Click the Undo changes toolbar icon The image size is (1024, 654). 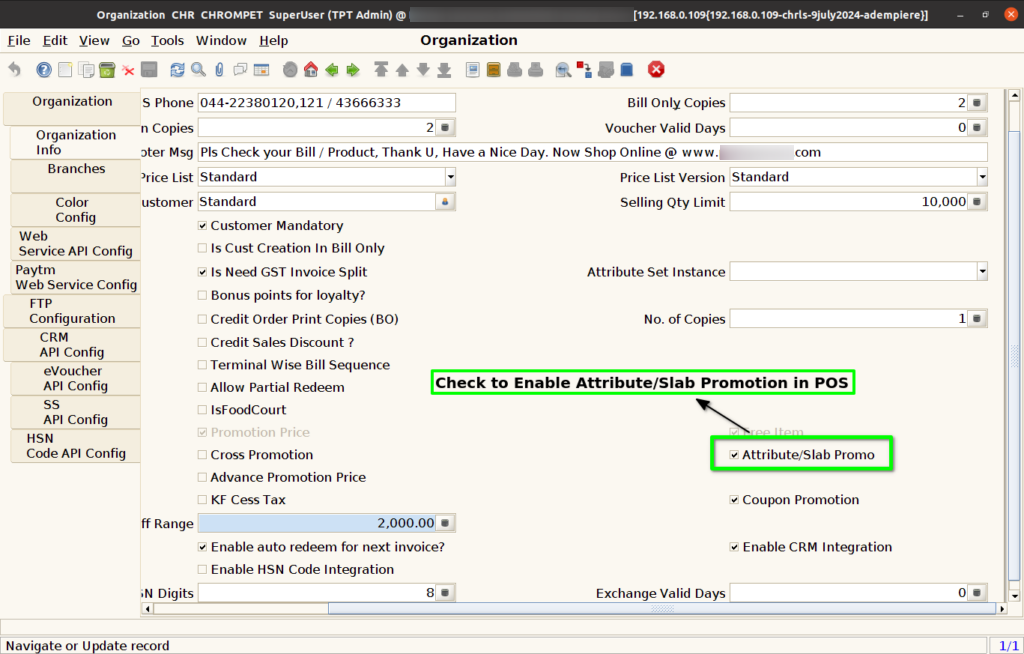[14, 69]
